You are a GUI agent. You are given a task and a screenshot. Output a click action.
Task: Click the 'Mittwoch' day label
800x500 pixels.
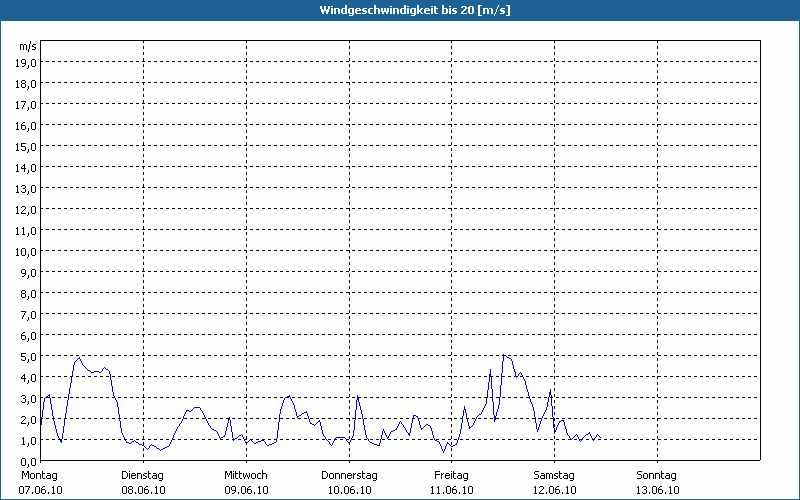246,476
